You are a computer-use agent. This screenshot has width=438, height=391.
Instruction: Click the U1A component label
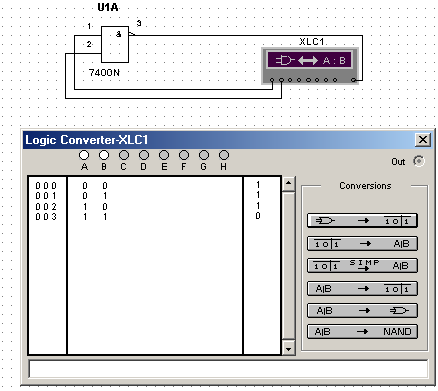(108, 7)
